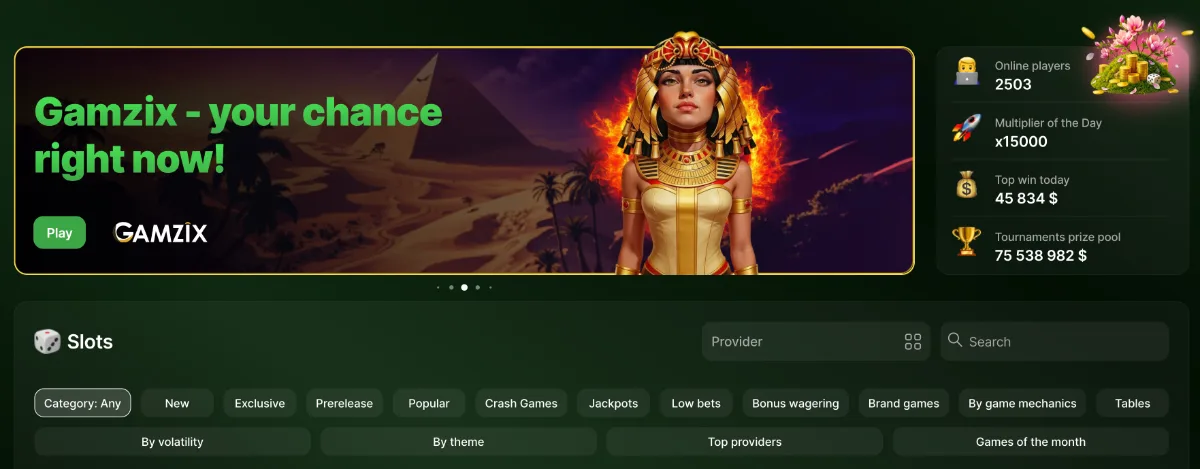Viewport: 1200px width, 469px height.
Task: Focus the Search games input field
Action: coord(1055,341)
